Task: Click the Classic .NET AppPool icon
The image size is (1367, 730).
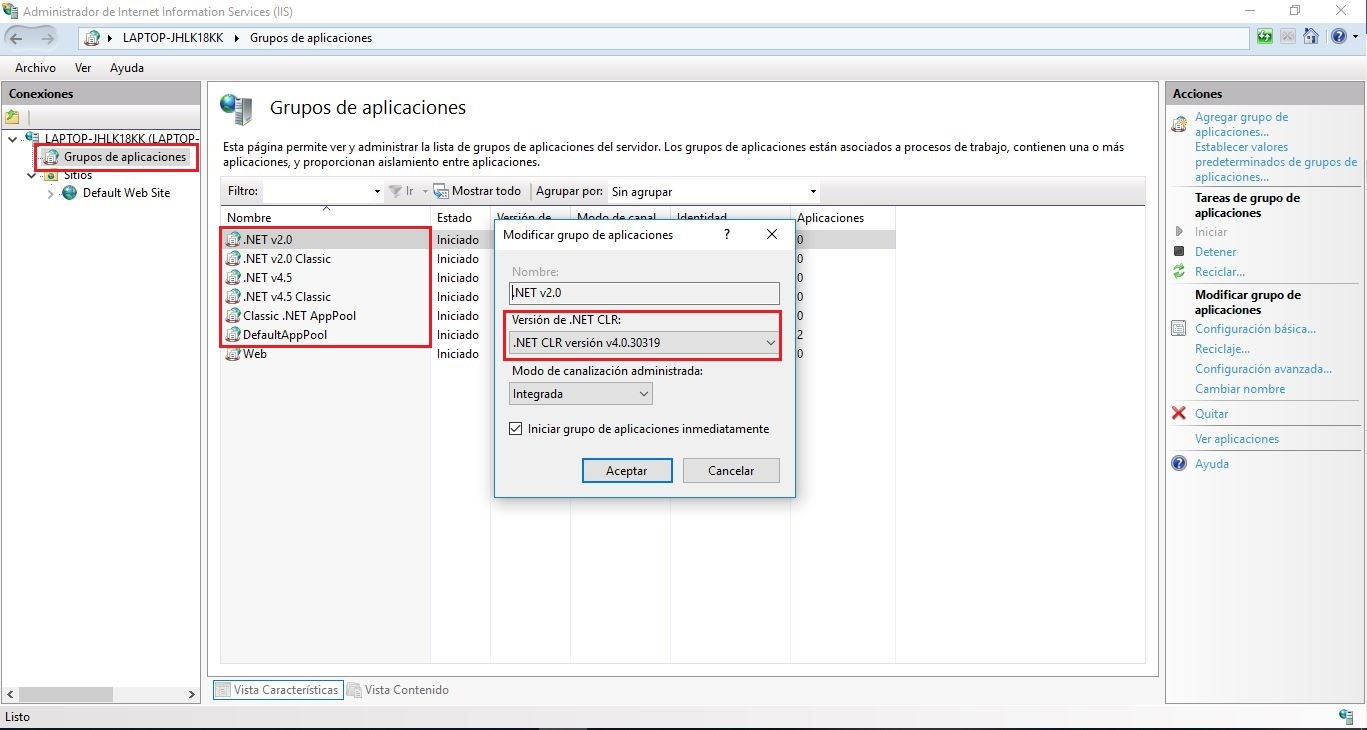Action: [x=233, y=316]
